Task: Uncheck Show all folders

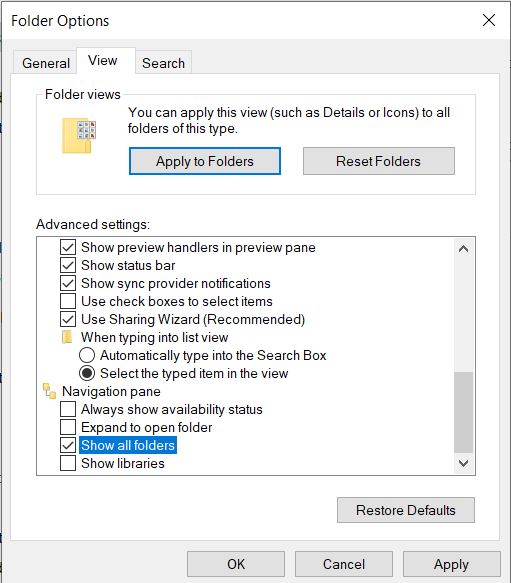Action: (x=68, y=445)
